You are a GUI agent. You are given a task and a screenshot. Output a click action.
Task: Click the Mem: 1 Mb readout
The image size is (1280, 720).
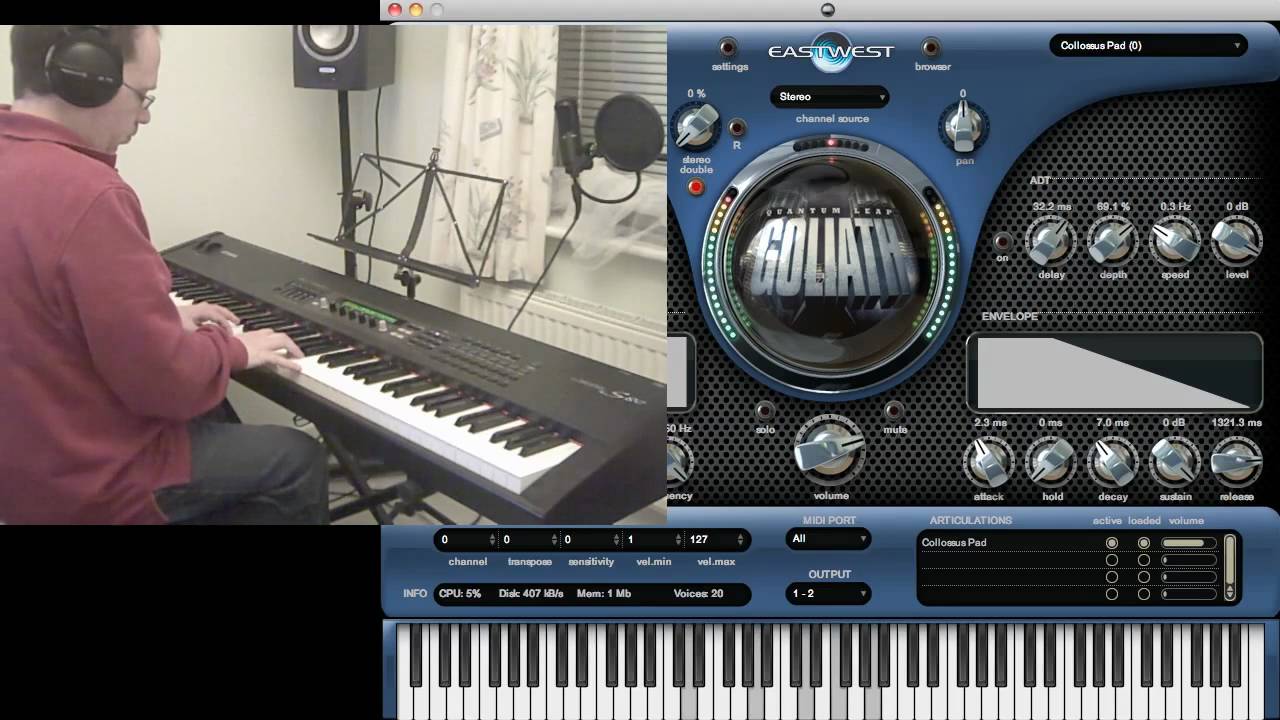click(604, 593)
